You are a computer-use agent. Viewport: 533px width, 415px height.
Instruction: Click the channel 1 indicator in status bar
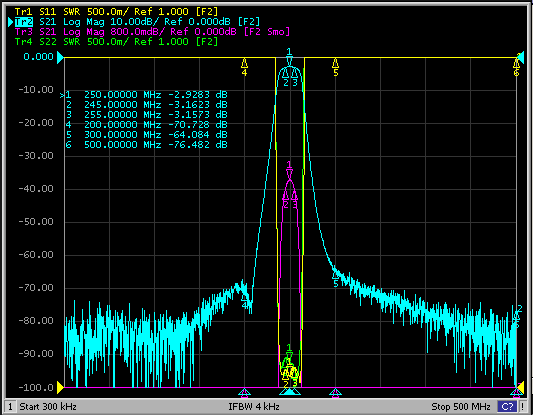tap(10, 407)
